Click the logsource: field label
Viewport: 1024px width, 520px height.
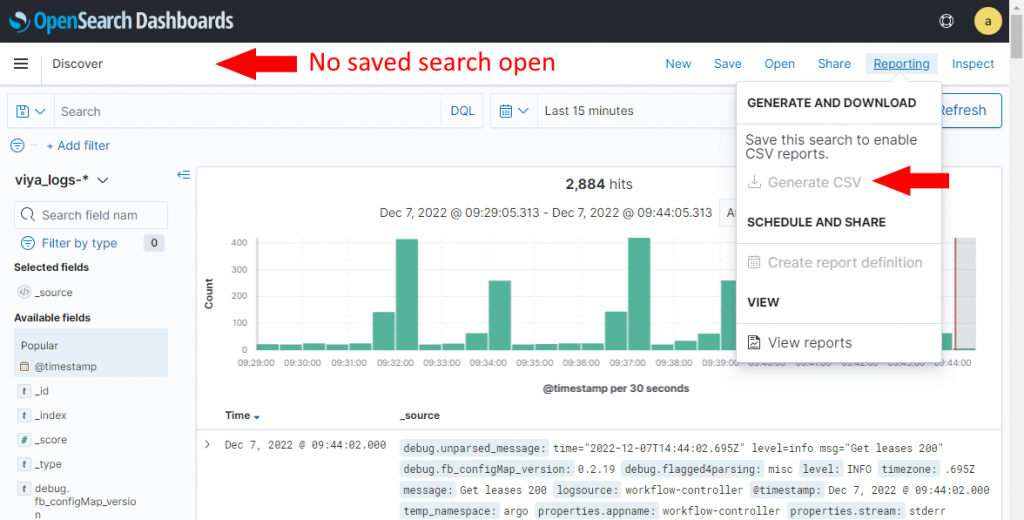click(588, 490)
